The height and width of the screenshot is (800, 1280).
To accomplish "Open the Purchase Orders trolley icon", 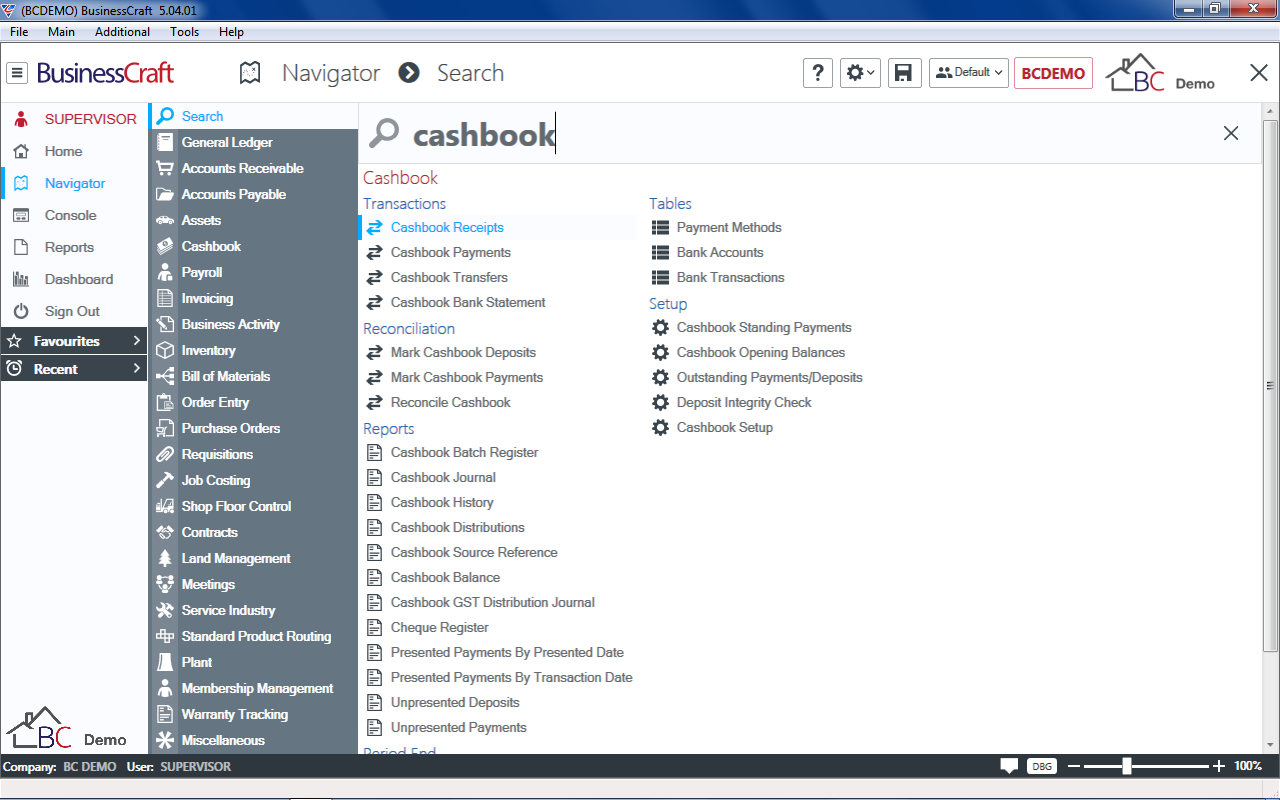I will point(165,428).
